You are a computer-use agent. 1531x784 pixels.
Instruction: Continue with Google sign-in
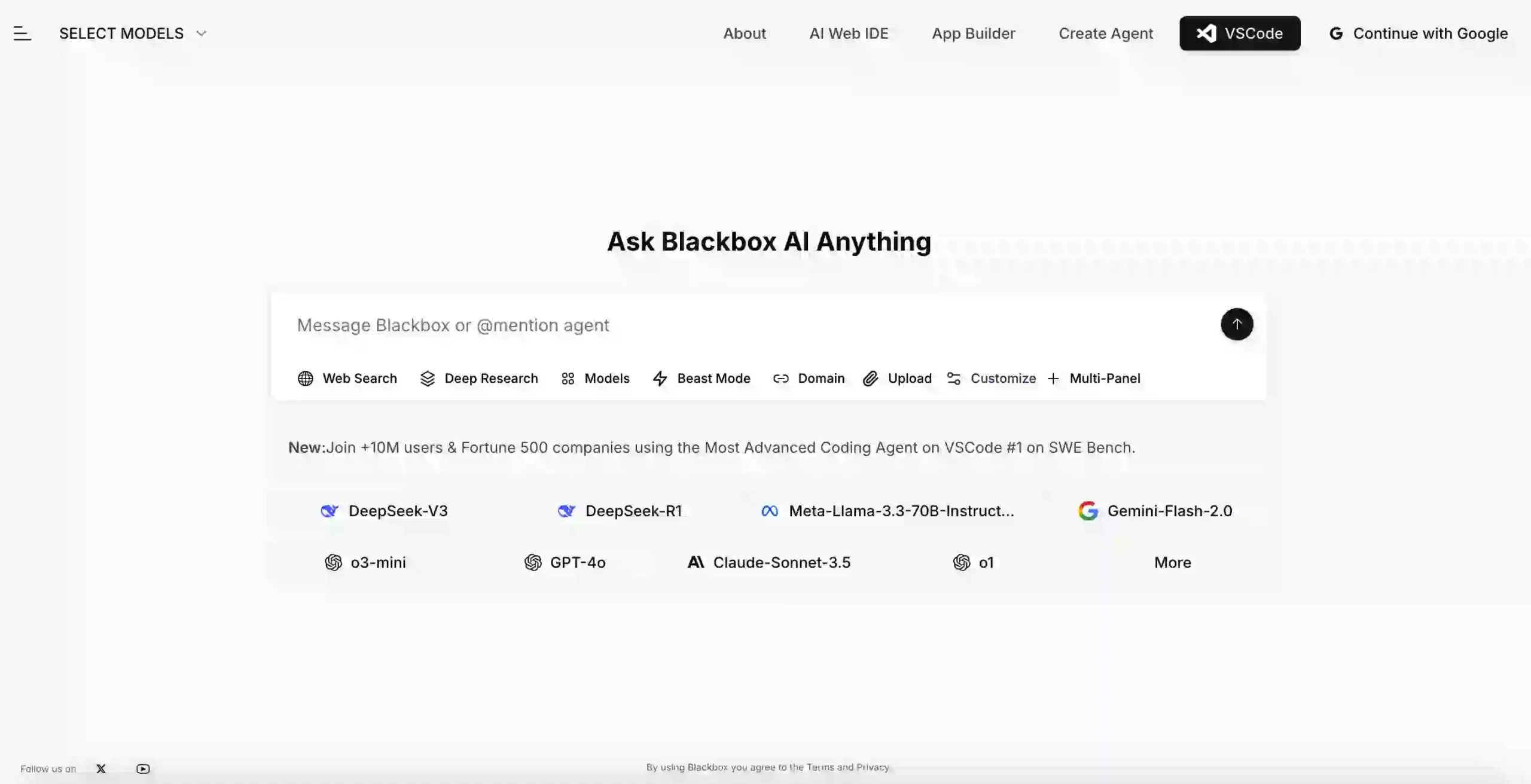[1417, 33]
